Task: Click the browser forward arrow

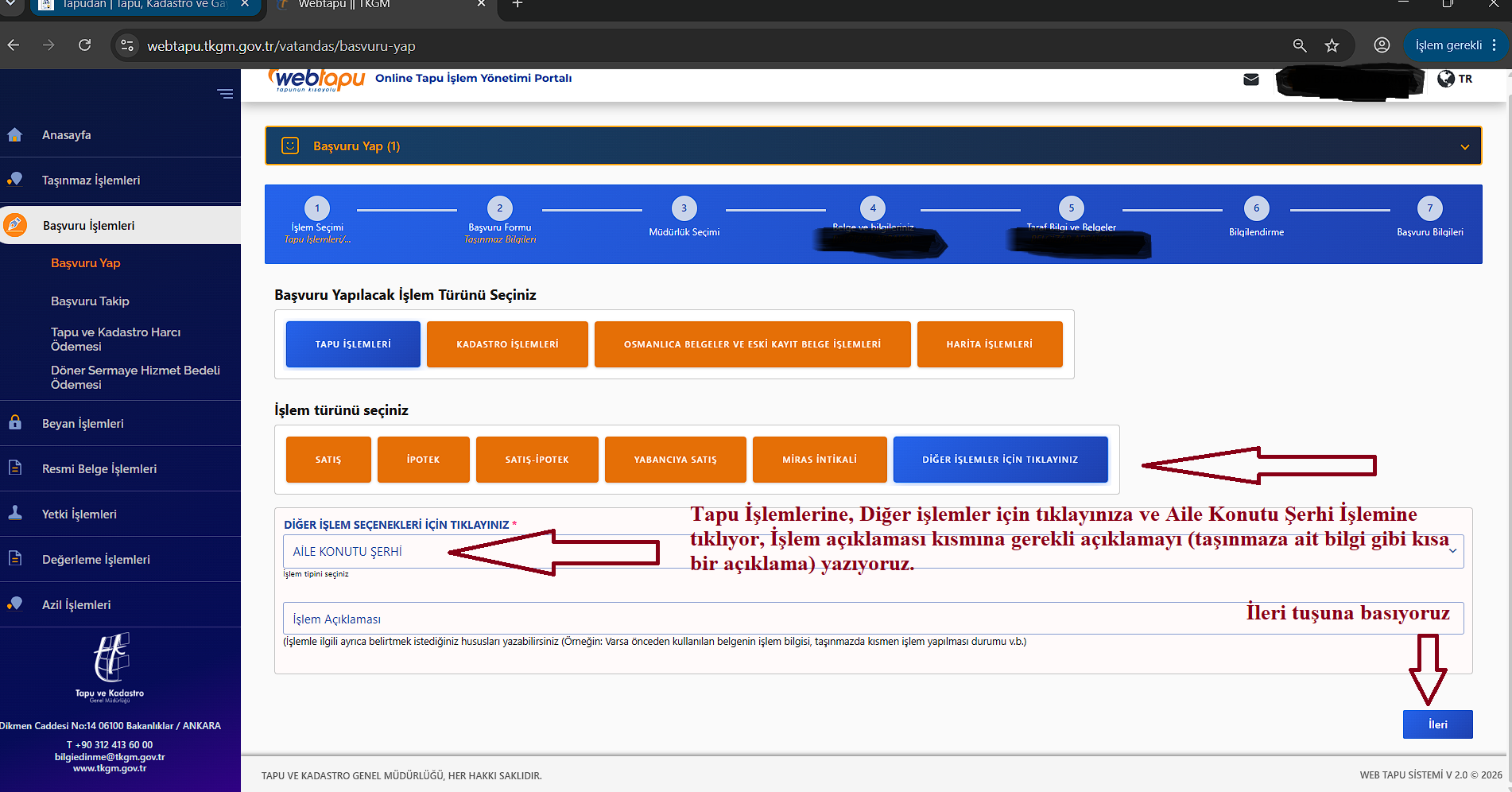Action: click(49, 45)
